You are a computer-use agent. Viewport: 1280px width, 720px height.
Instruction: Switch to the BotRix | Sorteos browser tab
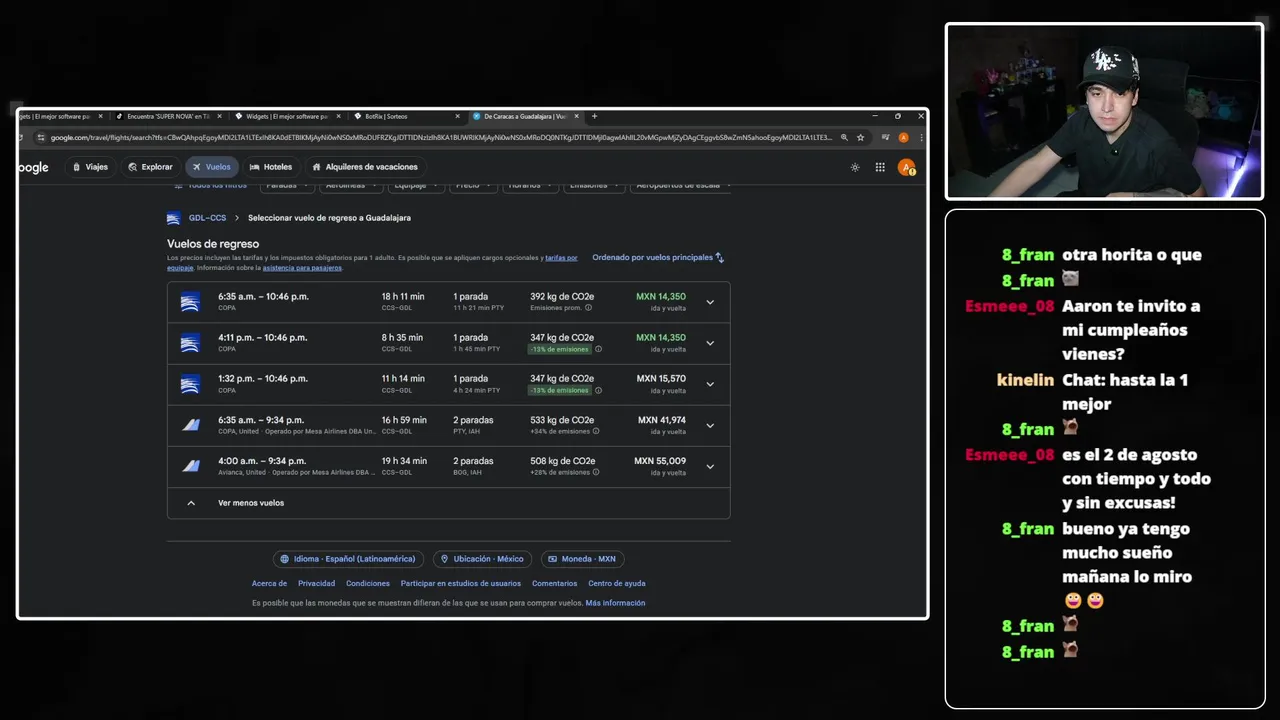tap(405, 116)
